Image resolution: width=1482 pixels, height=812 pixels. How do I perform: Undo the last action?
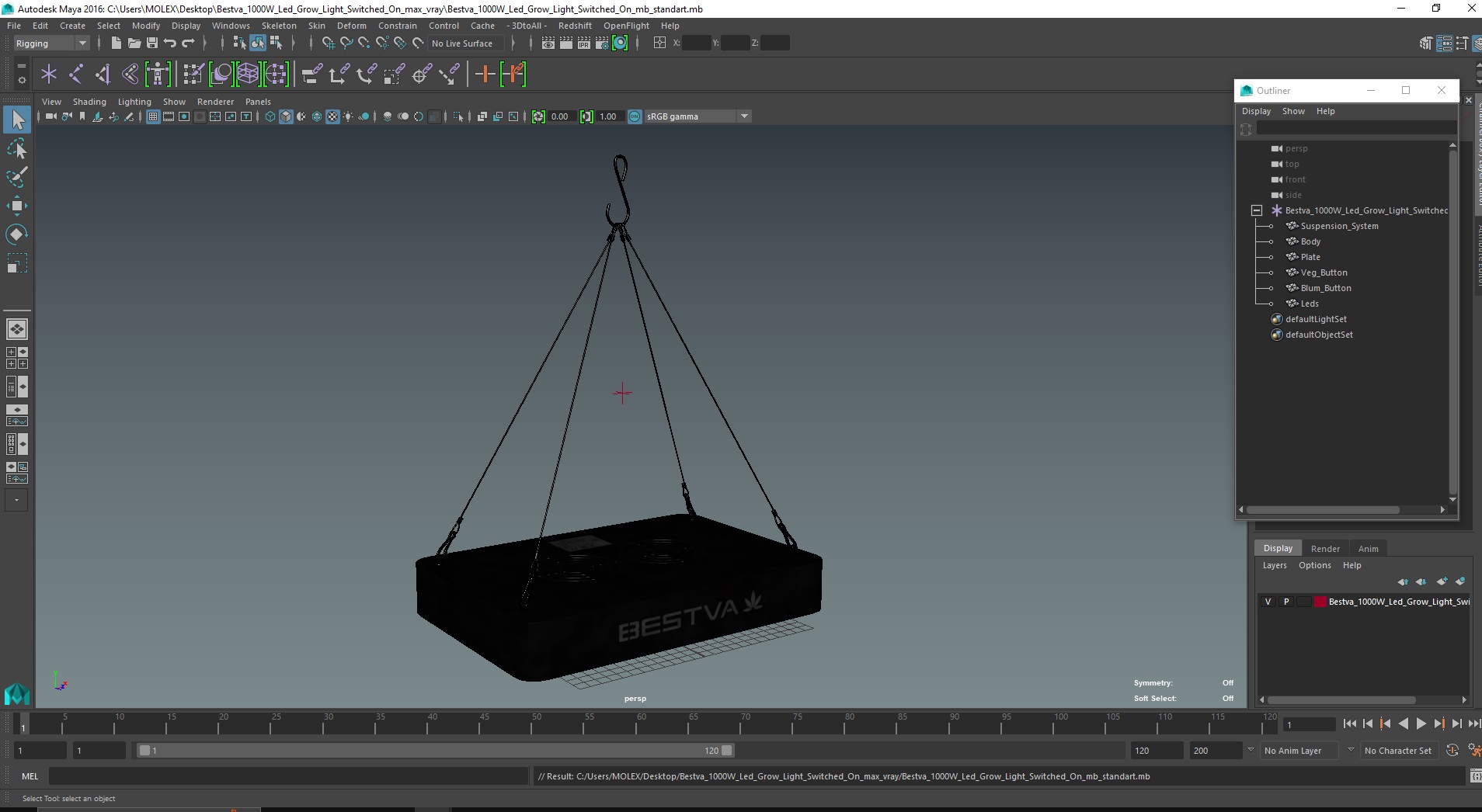pyautogui.click(x=170, y=43)
